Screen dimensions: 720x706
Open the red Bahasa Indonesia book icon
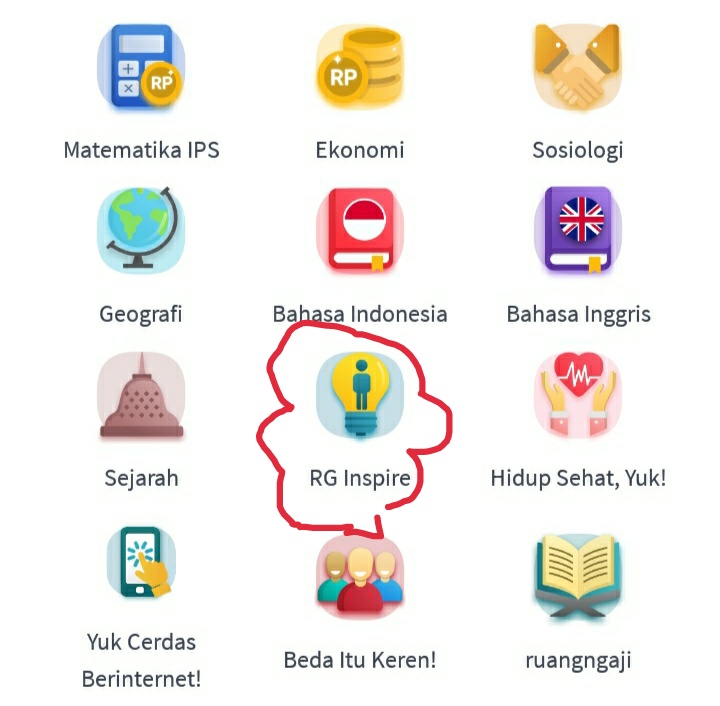360,230
